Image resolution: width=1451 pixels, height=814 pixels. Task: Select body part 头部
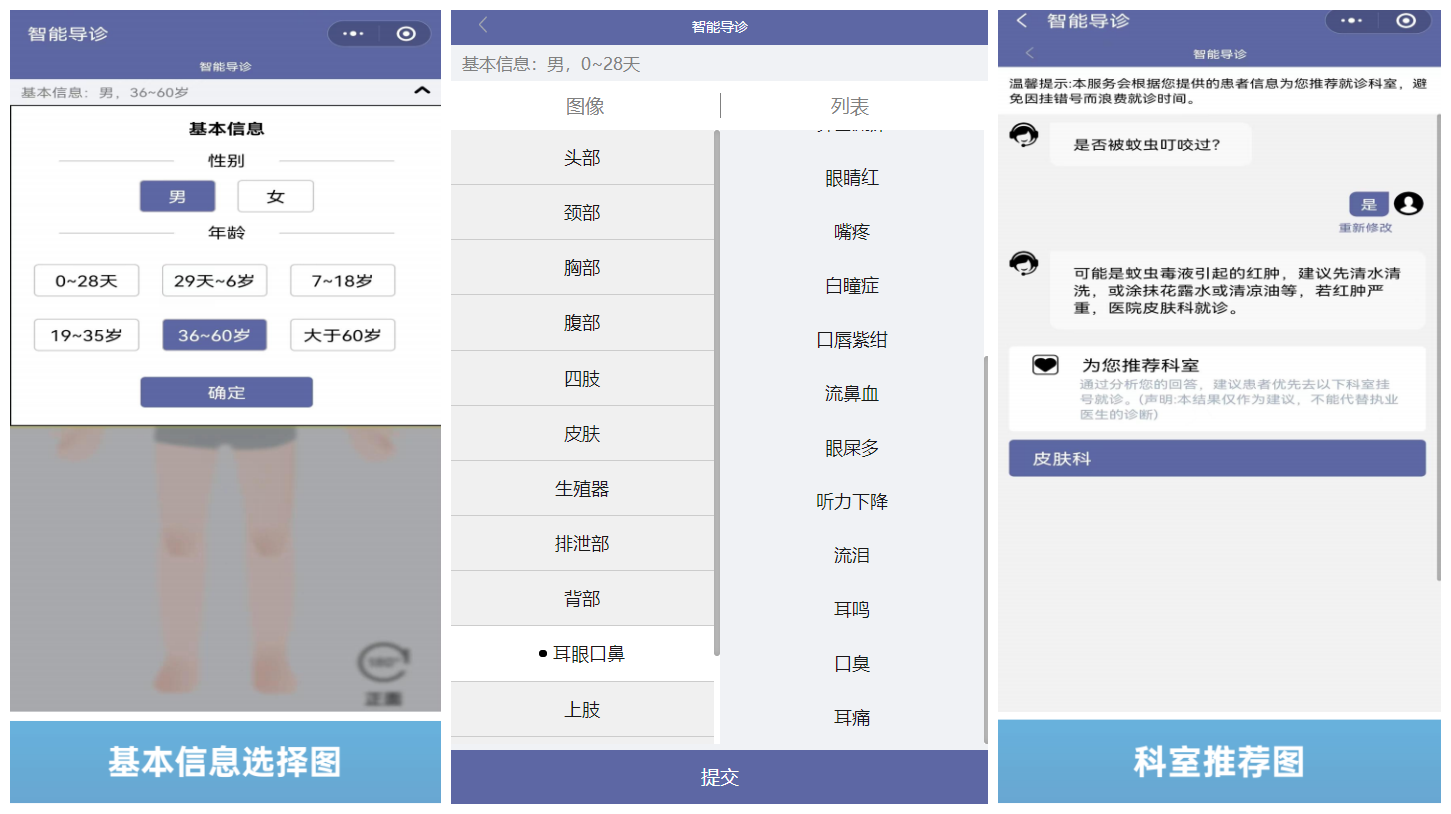tap(582, 158)
